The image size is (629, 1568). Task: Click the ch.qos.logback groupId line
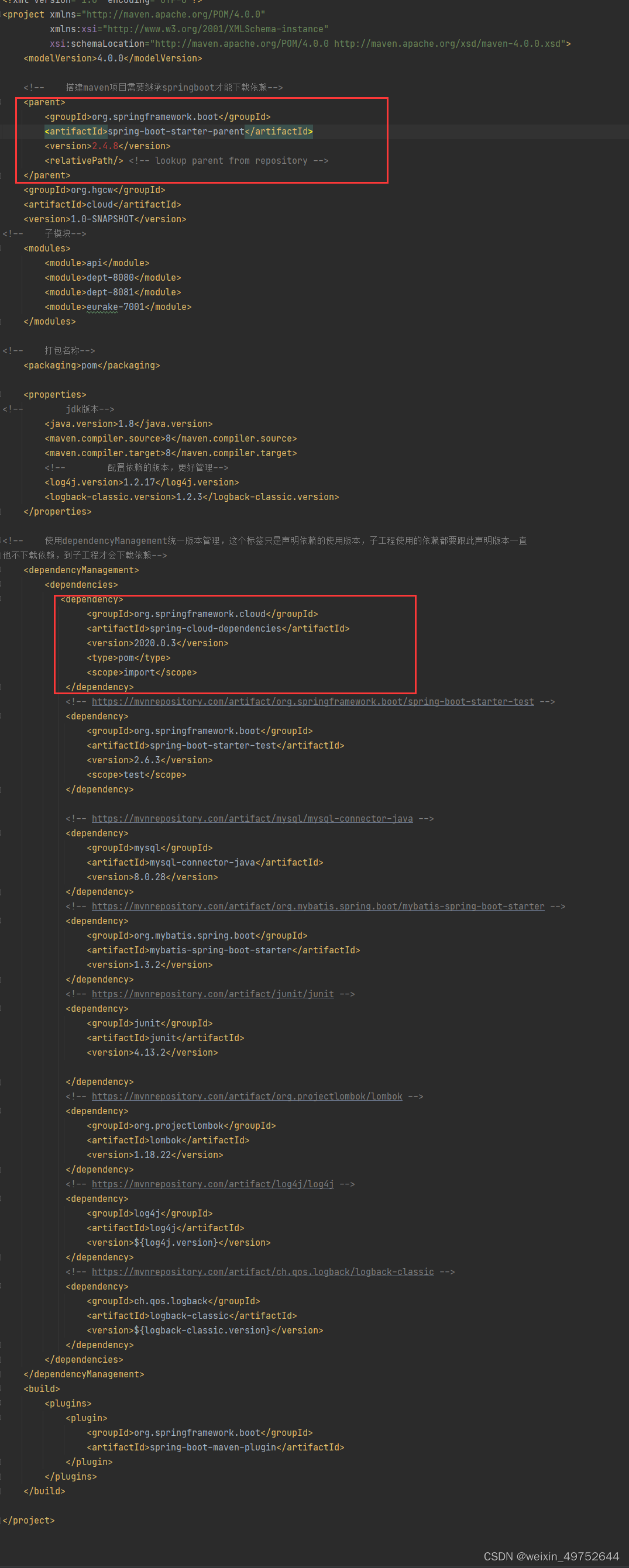click(174, 1300)
